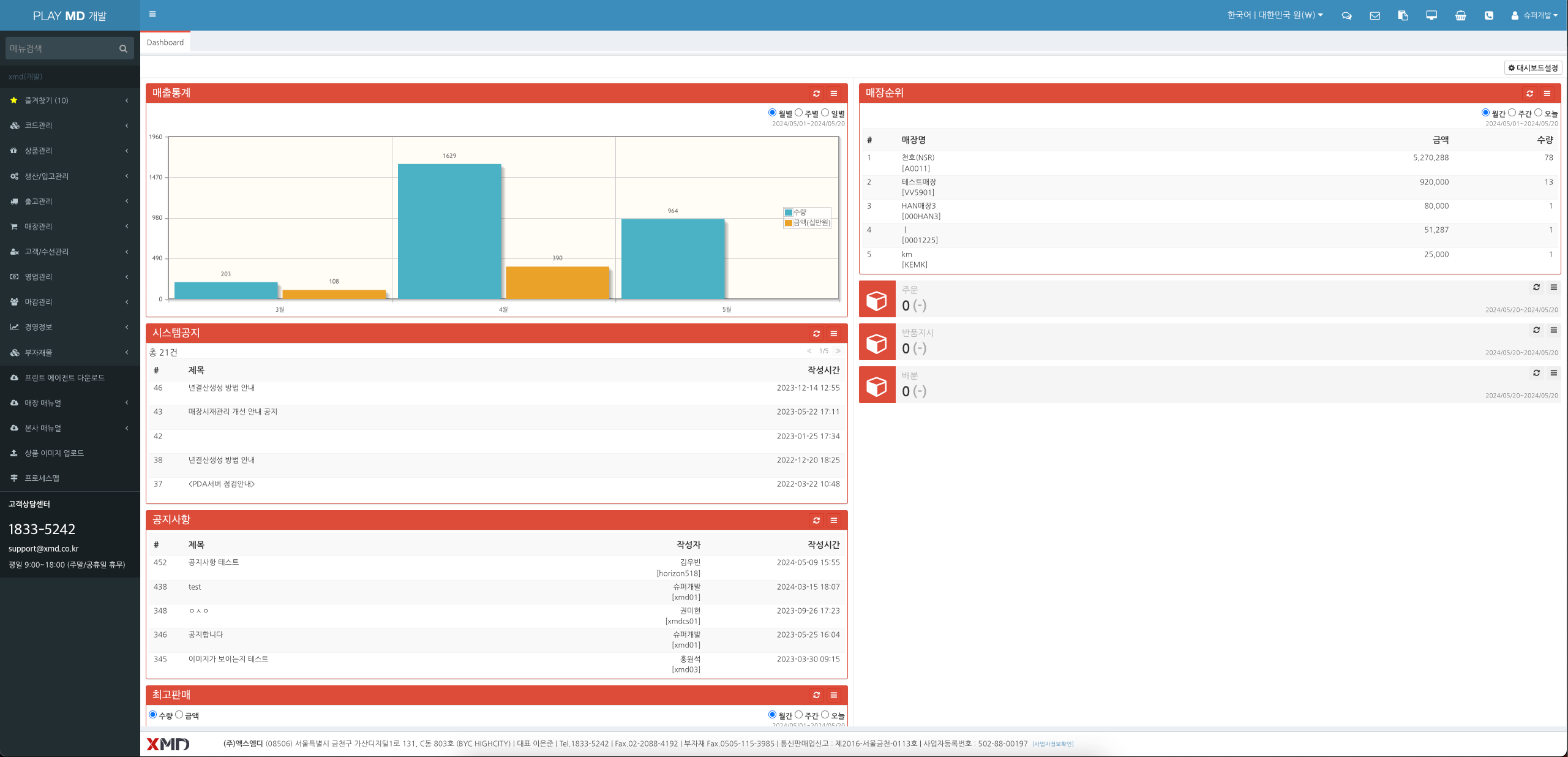
Task: Select 금액 radio in 최고판매
Action: (179, 715)
